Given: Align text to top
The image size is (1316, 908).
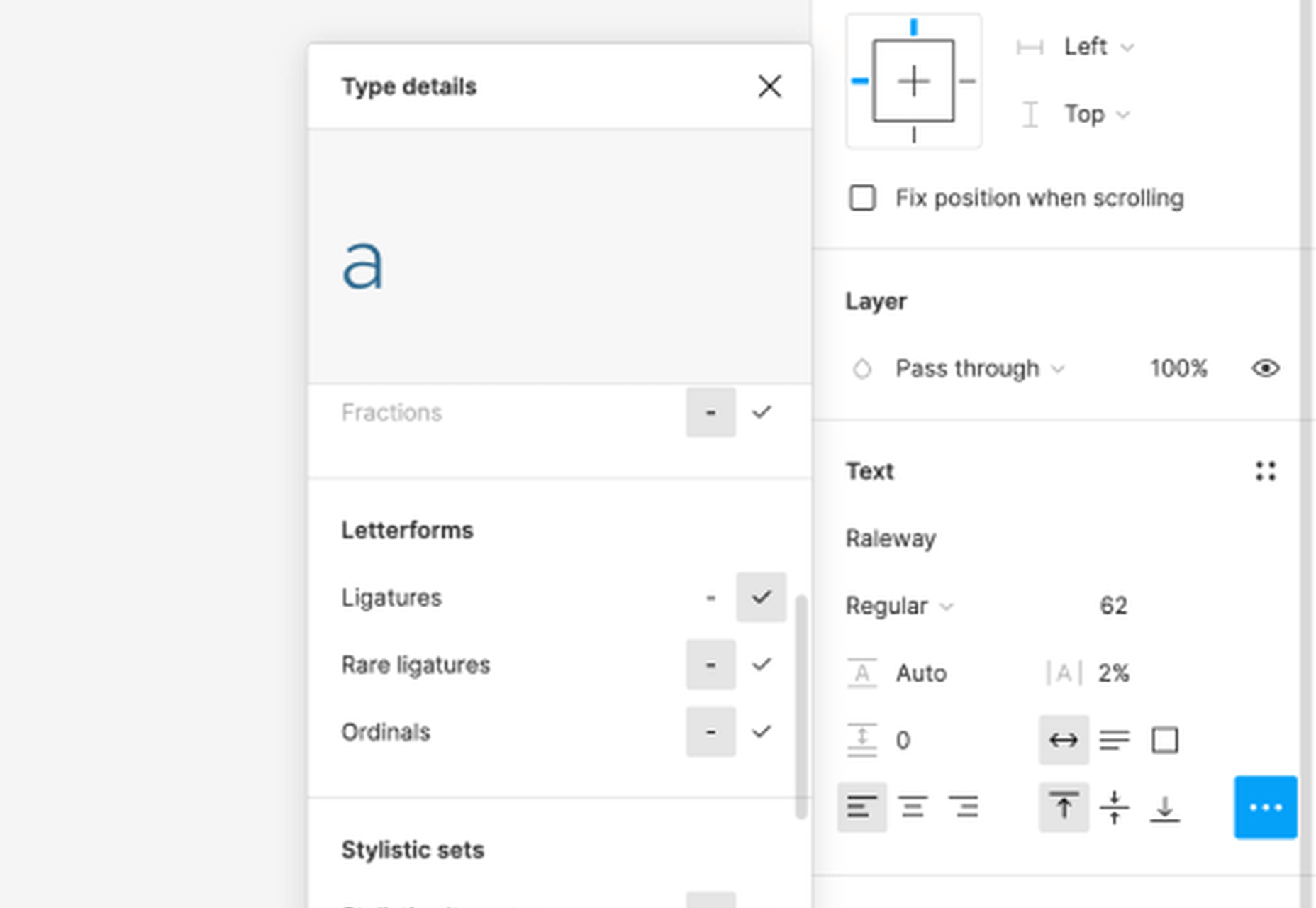Looking at the screenshot, I should point(1064,807).
